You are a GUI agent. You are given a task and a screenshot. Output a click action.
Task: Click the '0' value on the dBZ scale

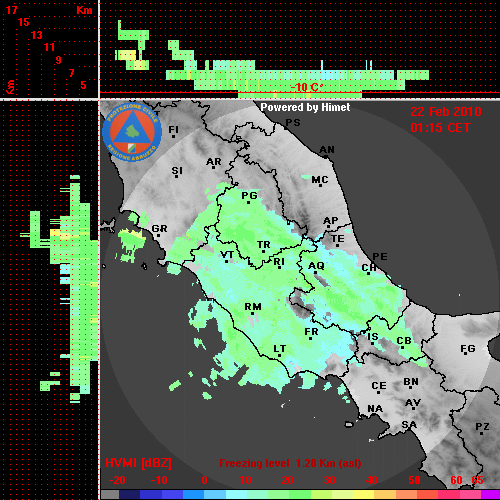(204, 480)
